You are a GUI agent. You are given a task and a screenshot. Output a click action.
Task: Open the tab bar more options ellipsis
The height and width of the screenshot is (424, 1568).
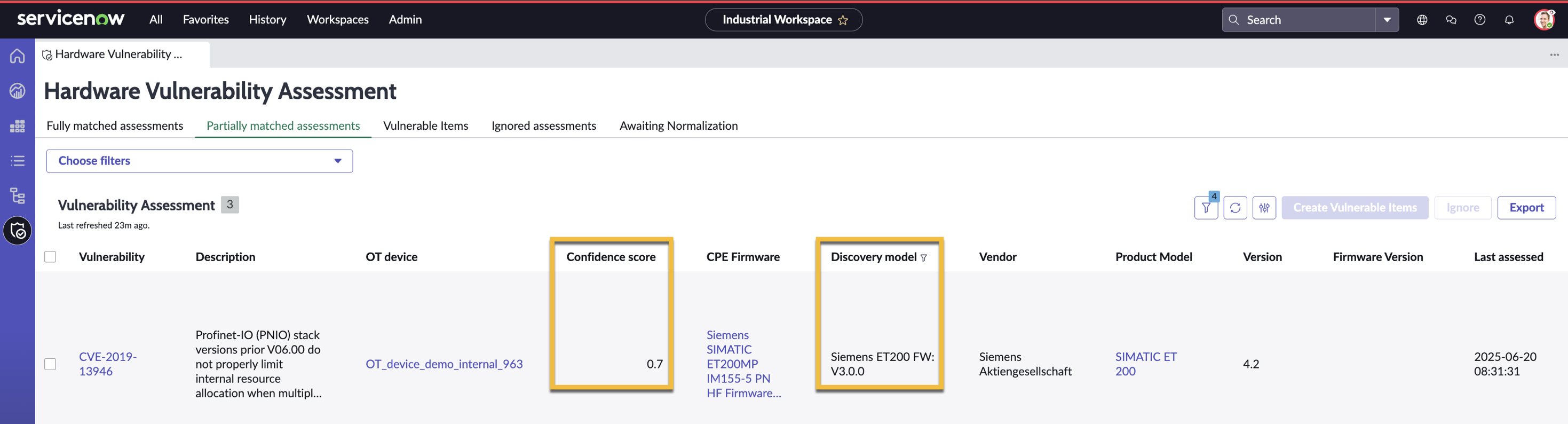(1554, 55)
